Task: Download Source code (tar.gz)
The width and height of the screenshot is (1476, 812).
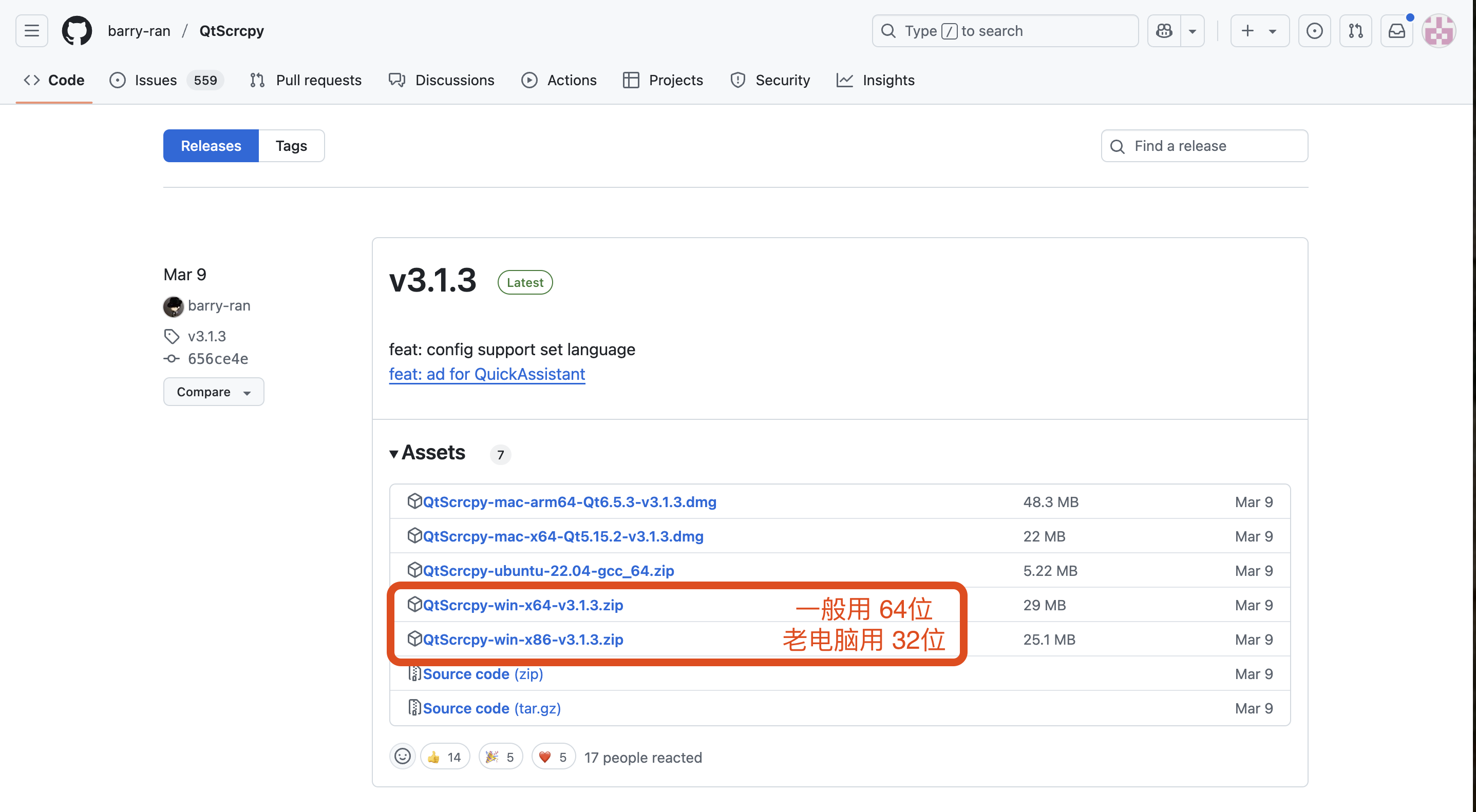Action: pyautogui.click(x=491, y=708)
